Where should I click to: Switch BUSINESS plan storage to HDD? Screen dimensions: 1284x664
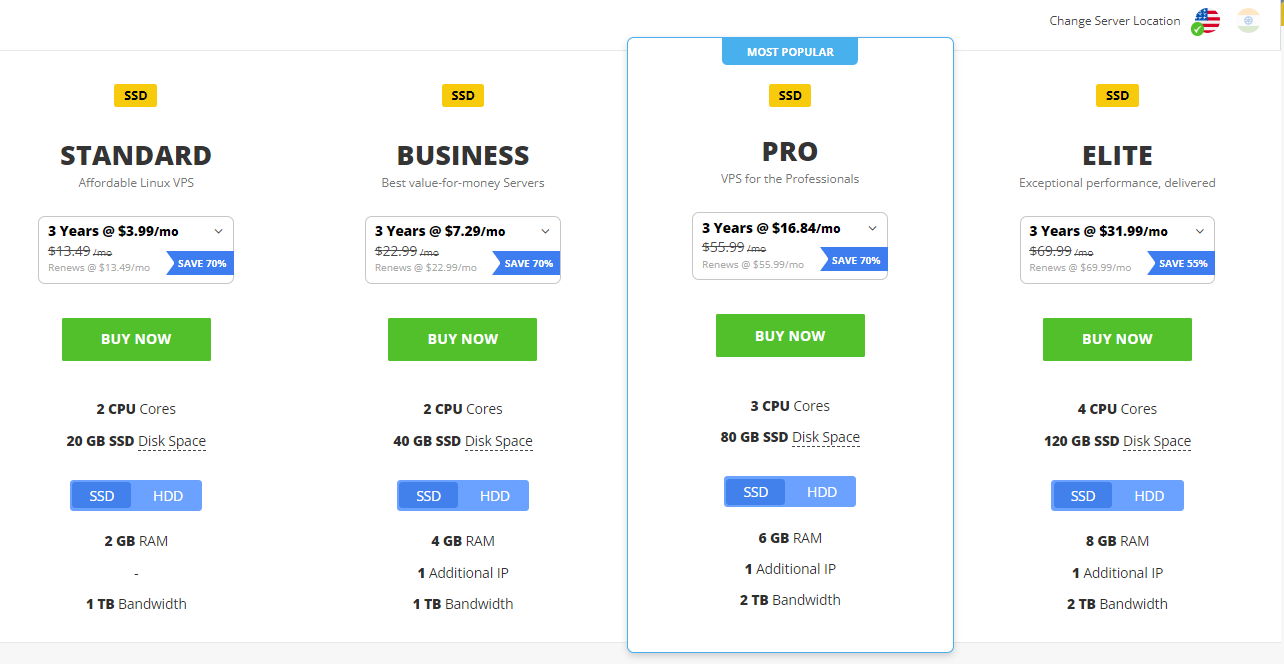click(x=495, y=496)
